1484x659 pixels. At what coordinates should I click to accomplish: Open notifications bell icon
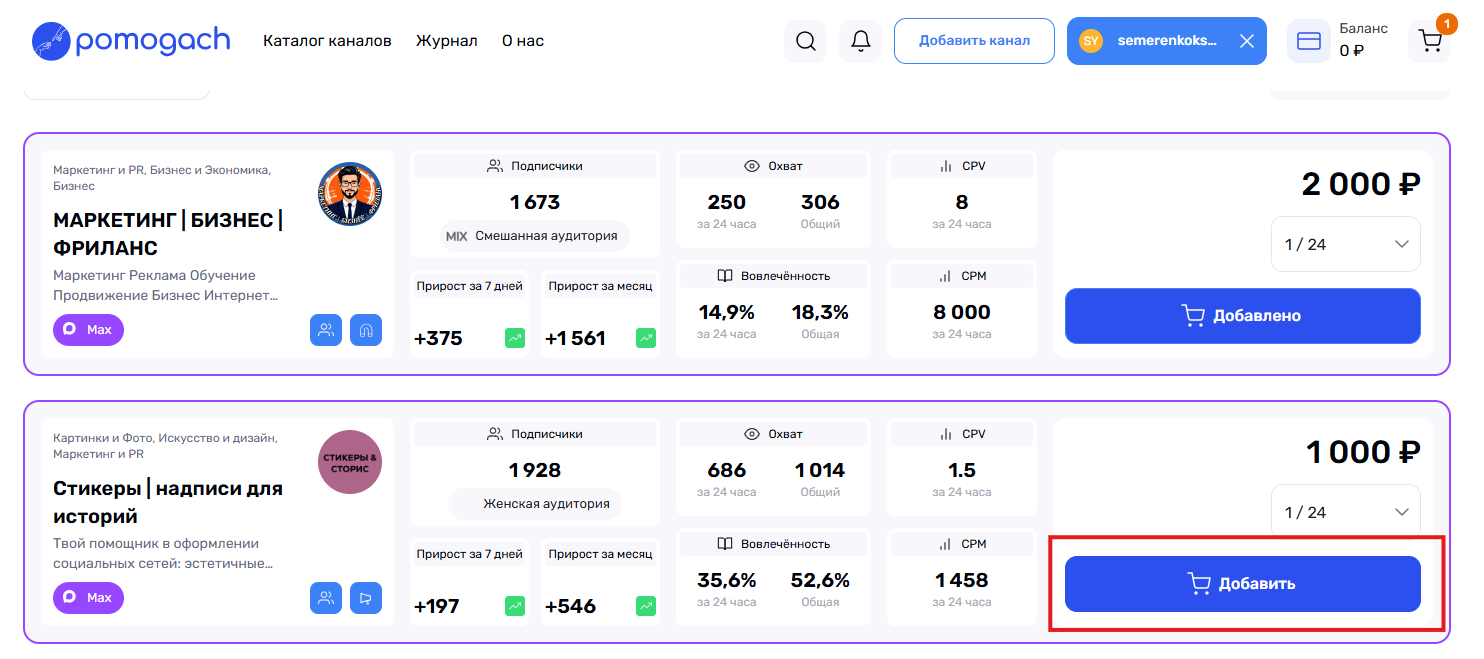click(x=860, y=41)
